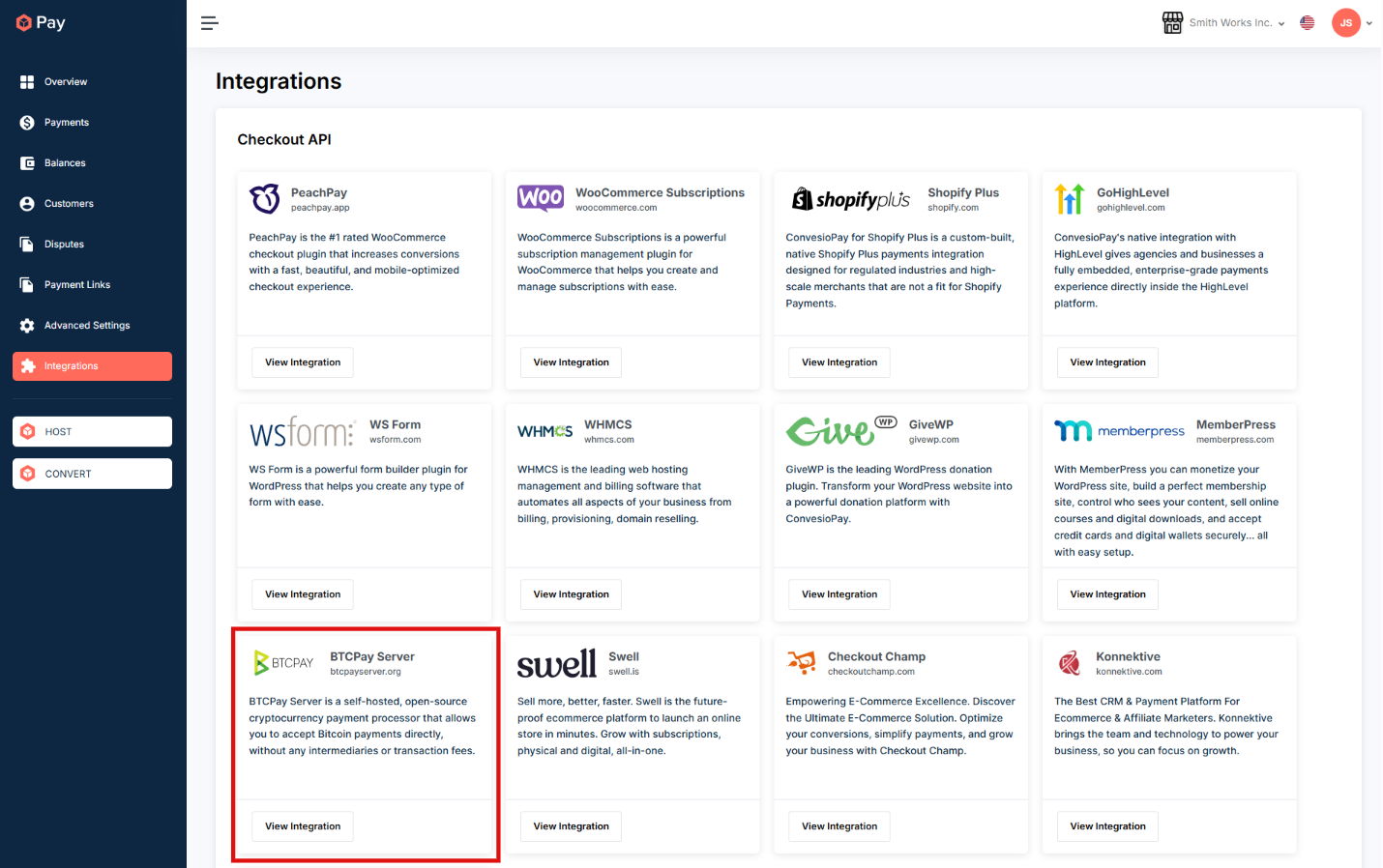Click the hamburger menu icon

click(209, 23)
